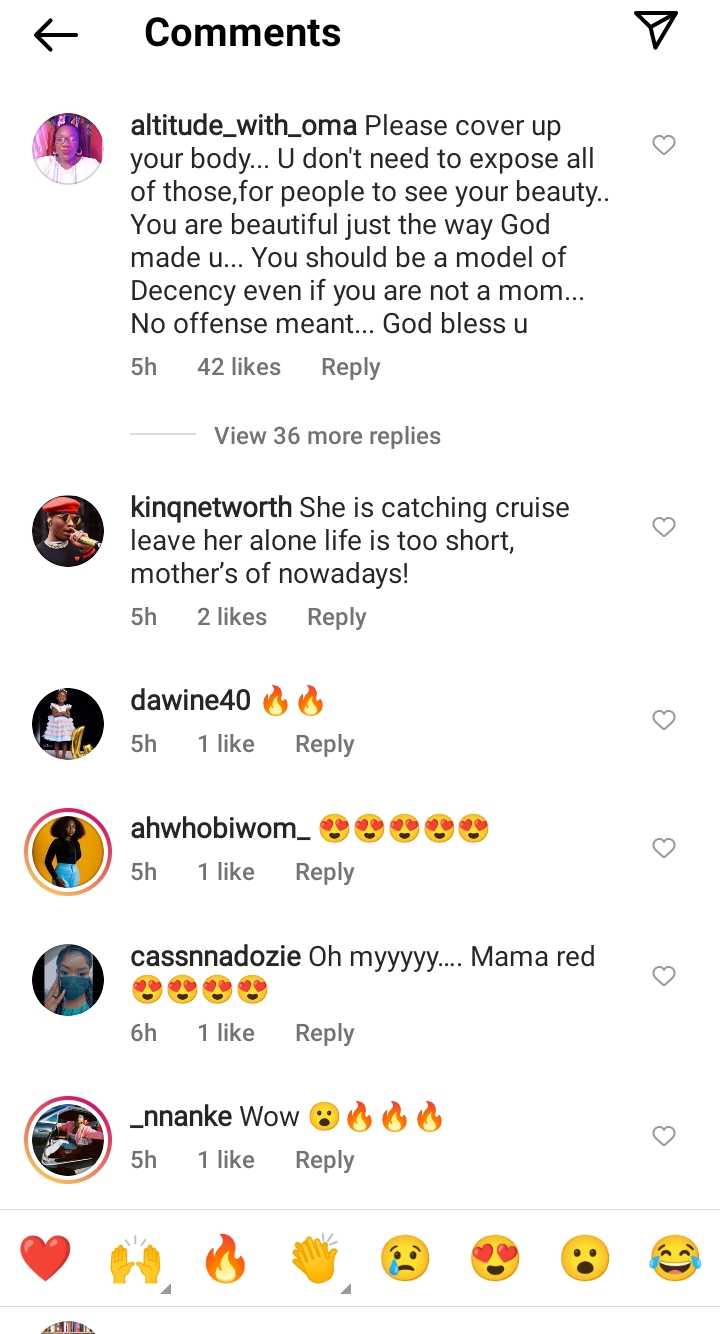Viewport: 720px width, 1334px height.
Task: Choose the crying face emoji reaction
Action: point(405,1259)
